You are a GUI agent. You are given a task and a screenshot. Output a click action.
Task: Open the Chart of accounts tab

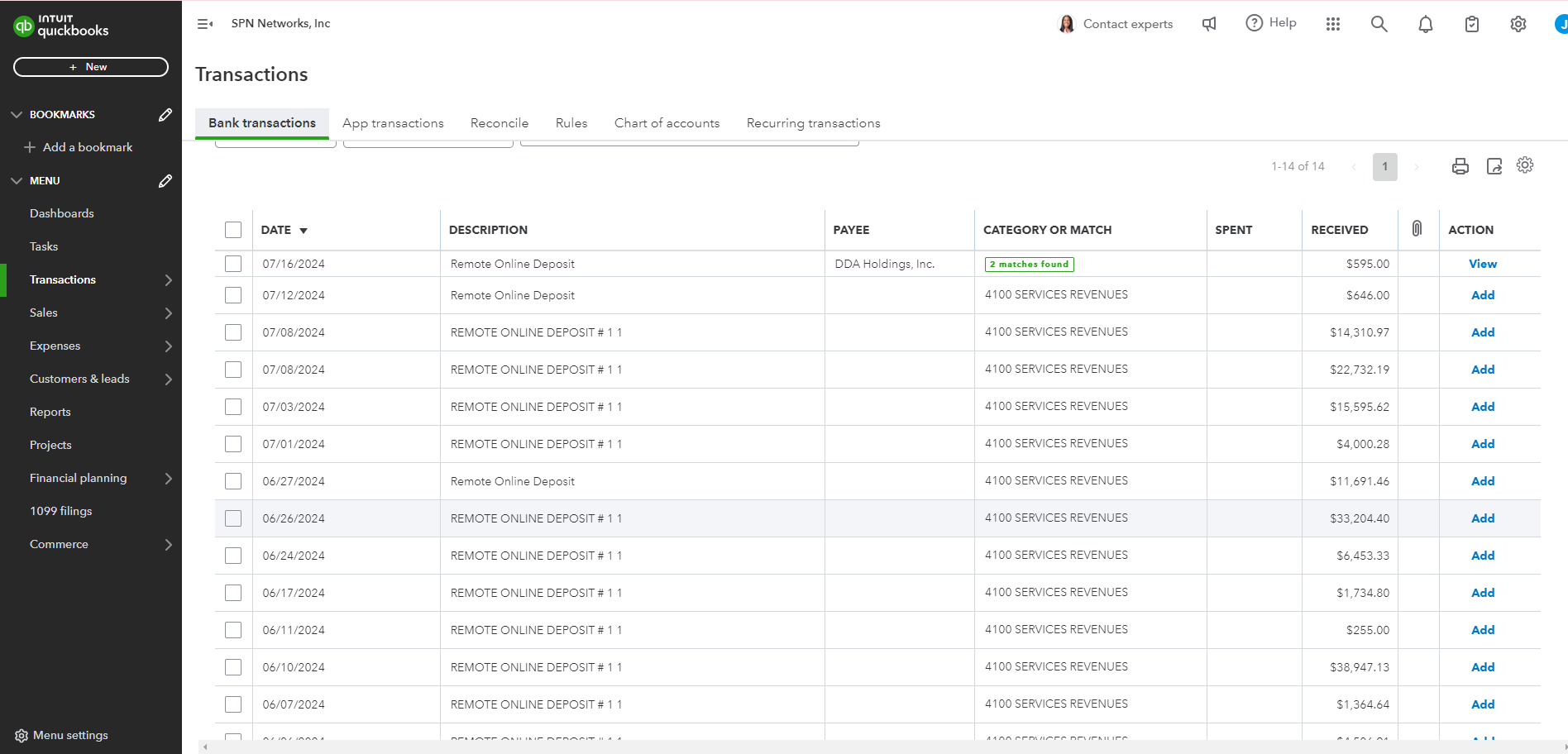tap(667, 123)
